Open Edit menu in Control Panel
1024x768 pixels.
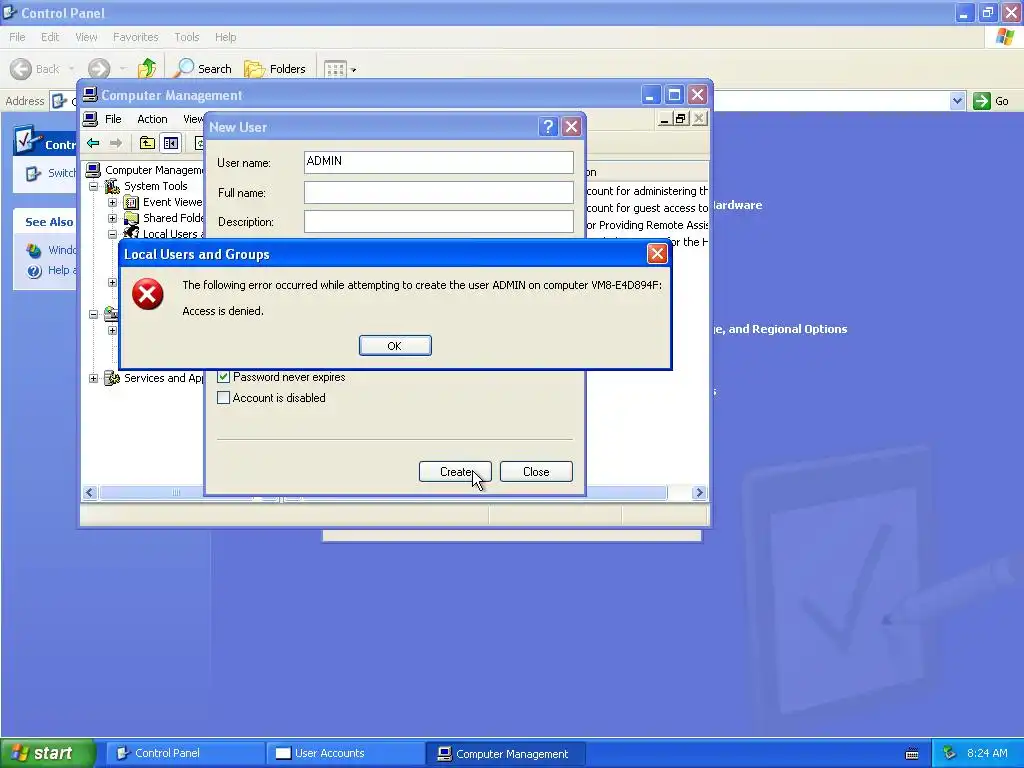pyautogui.click(x=50, y=37)
